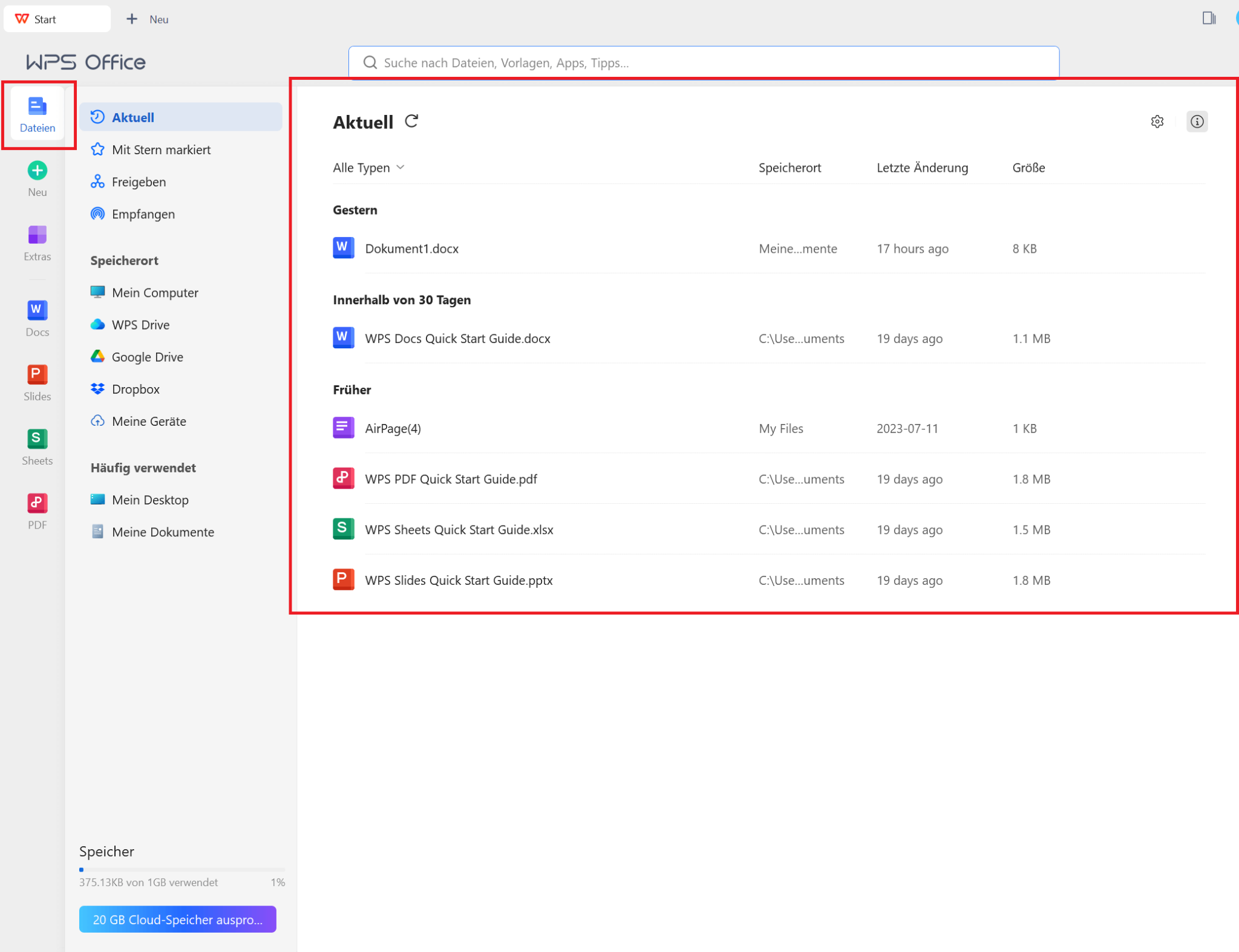Open WPS Sheets Quick Start Guide.xlsx
The image size is (1239, 952).
459,529
